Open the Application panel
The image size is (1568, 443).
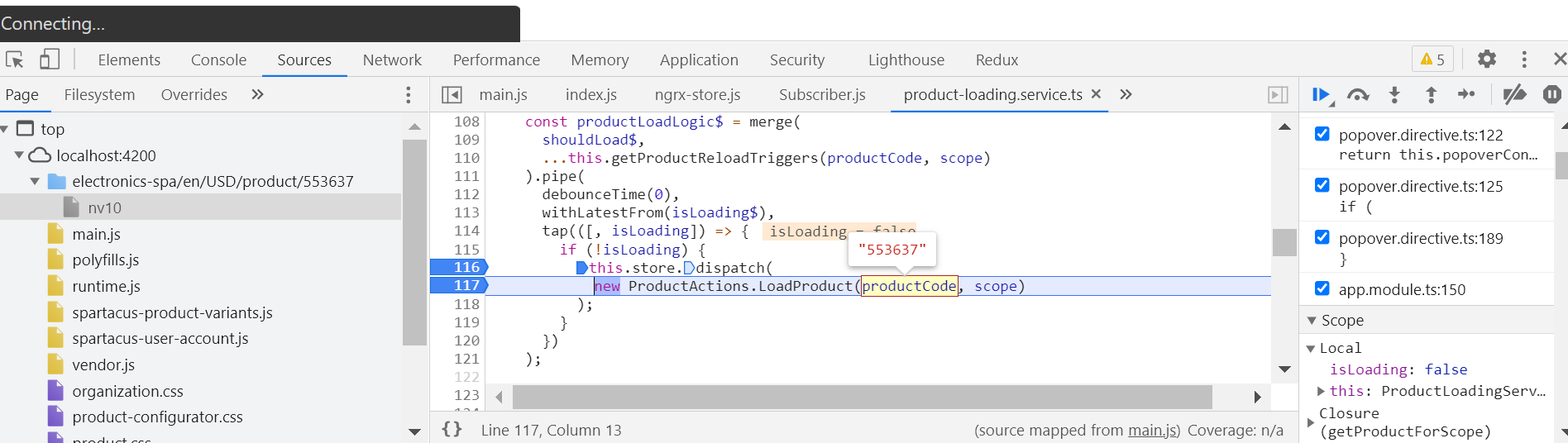[699, 60]
